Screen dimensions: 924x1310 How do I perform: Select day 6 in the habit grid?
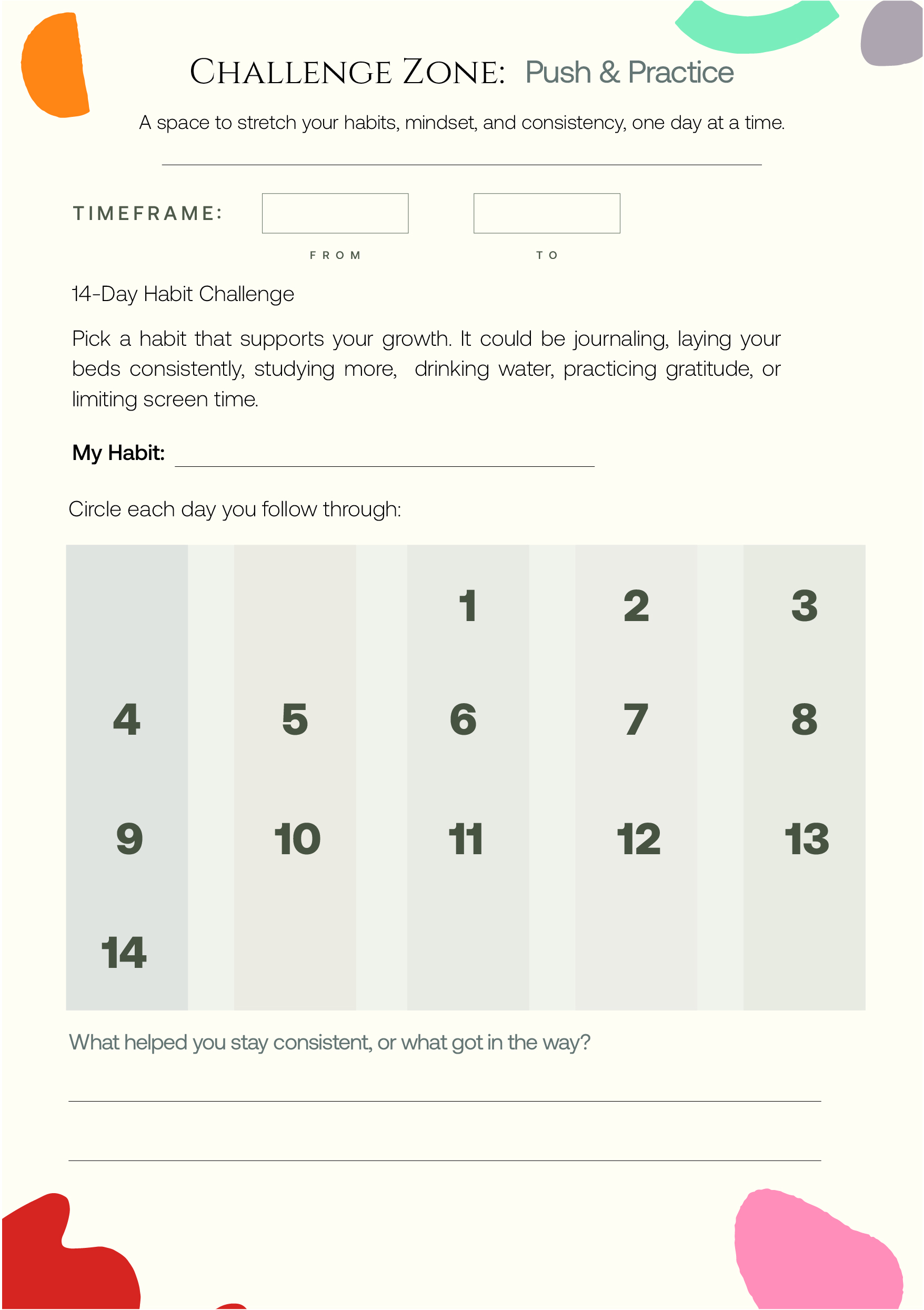pos(463,719)
